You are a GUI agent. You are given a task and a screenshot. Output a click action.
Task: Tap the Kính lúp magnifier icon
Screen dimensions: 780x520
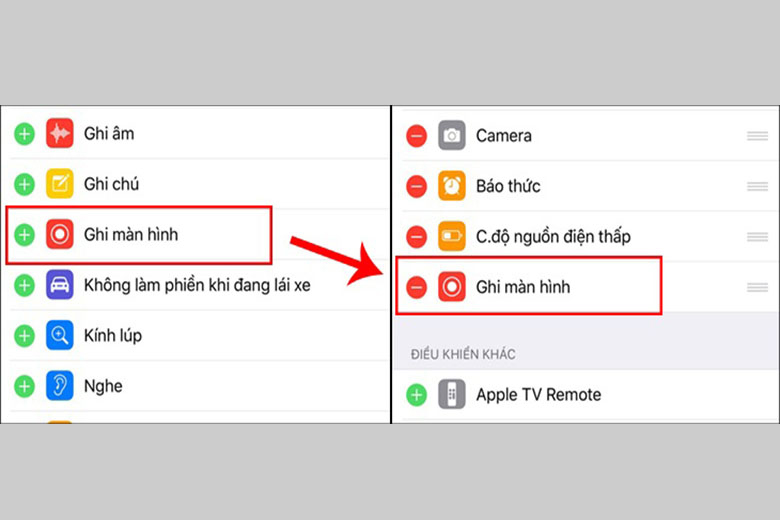pos(60,336)
